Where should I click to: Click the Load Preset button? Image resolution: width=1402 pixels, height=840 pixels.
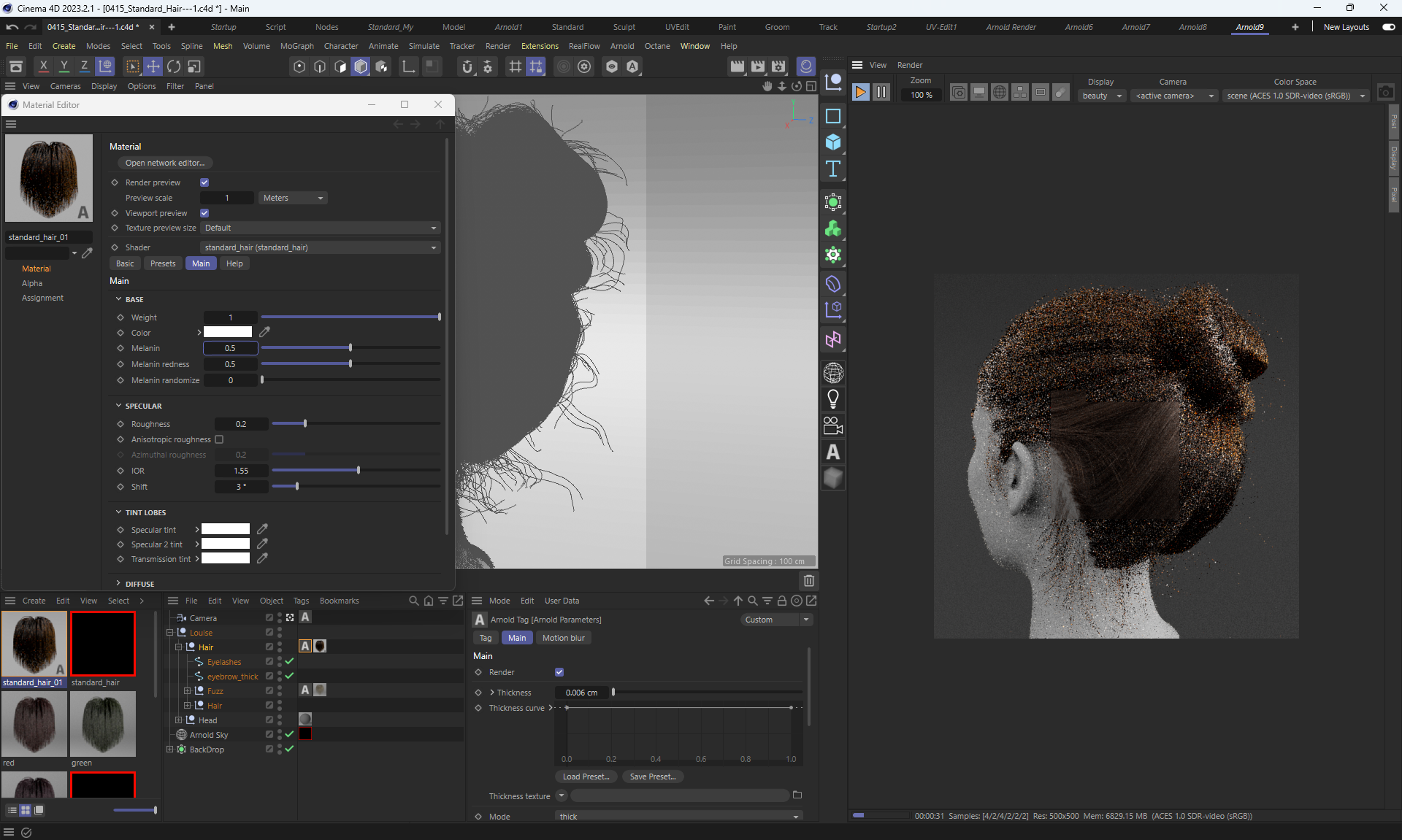586,777
